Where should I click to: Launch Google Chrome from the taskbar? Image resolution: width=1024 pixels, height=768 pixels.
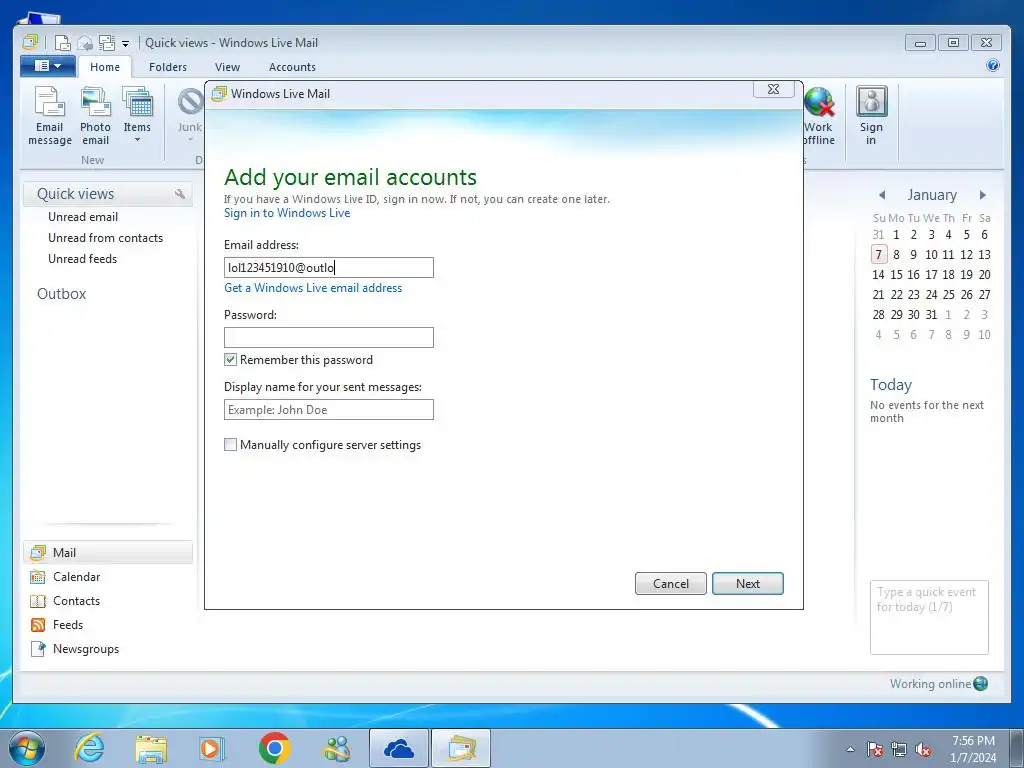tap(274, 748)
